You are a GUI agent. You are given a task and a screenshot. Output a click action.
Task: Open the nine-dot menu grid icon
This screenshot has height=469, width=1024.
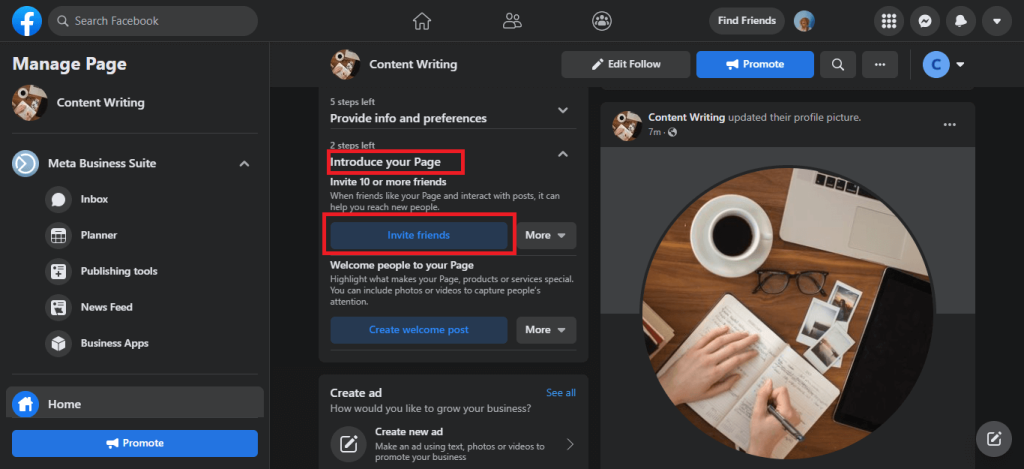click(x=888, y=21)
